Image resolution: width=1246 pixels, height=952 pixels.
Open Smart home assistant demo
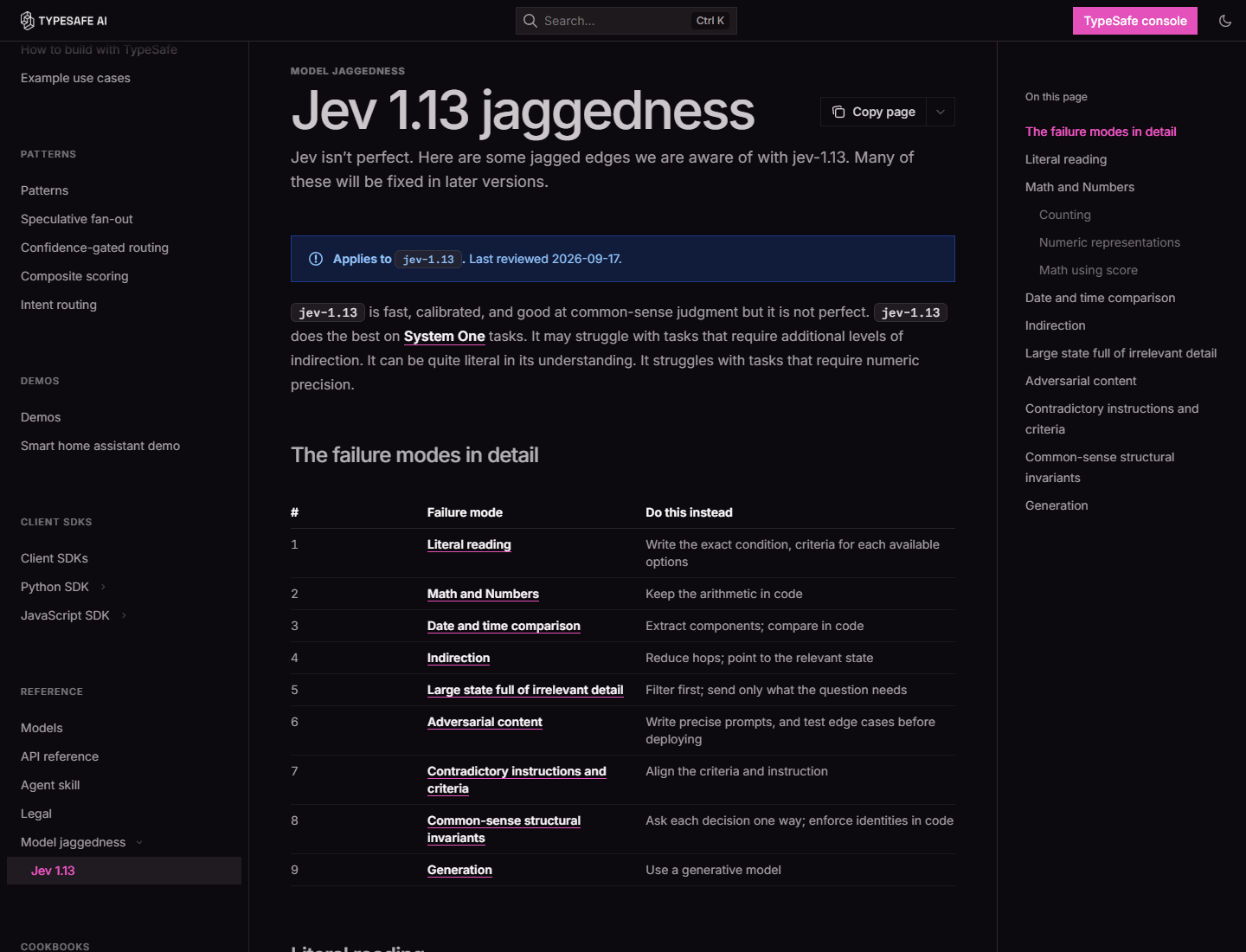click(100, 446)
